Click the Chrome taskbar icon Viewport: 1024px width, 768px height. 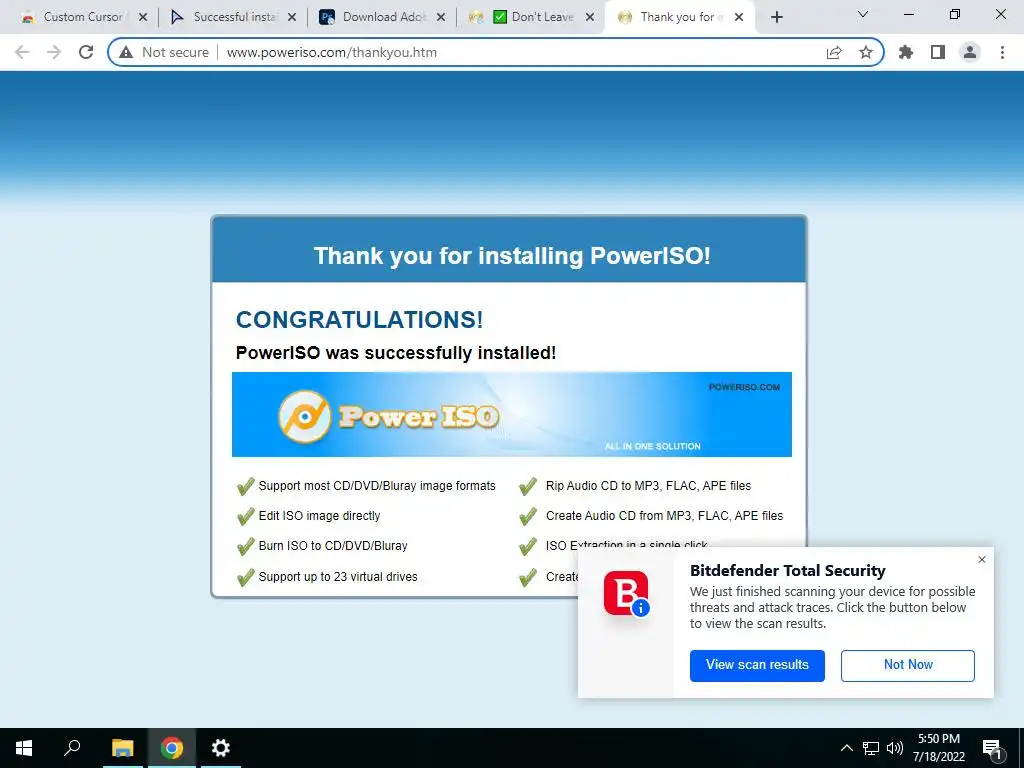pyautogui.click(x=172, y=748)
